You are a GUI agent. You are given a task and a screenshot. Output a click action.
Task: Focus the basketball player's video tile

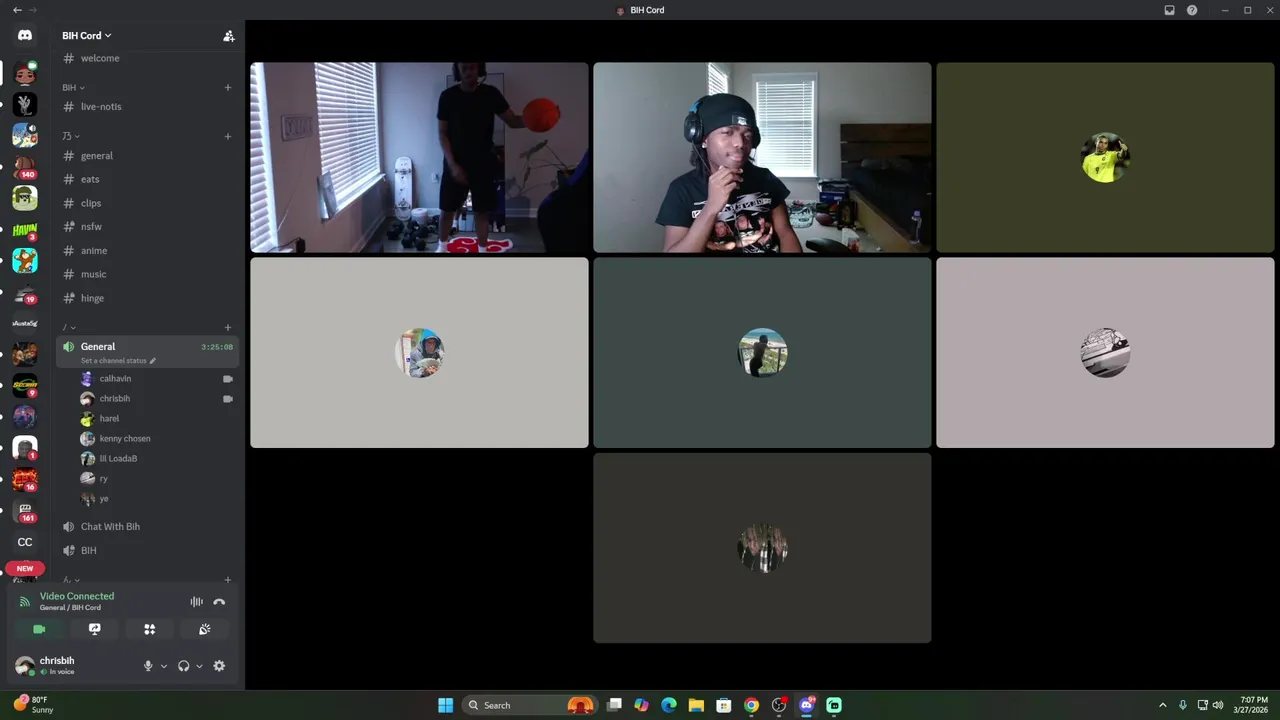tap(419, 157)
